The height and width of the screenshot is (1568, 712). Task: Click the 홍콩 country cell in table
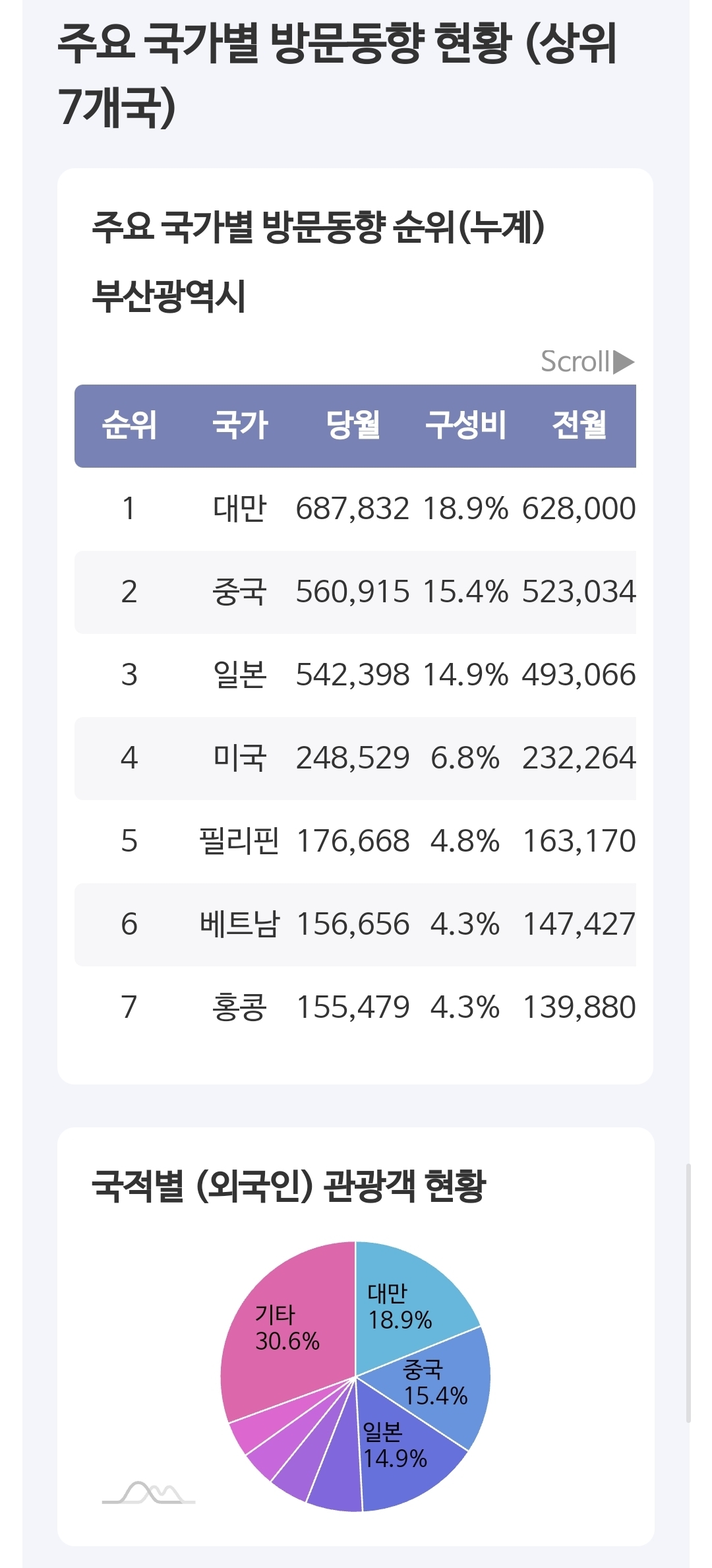pos(240,1007)
